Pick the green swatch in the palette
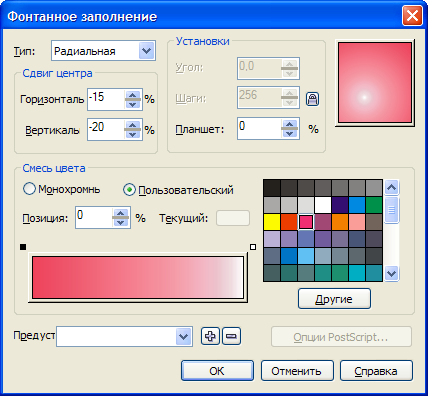The width and height of the screenshot is (428, 396). coord(374,205)
